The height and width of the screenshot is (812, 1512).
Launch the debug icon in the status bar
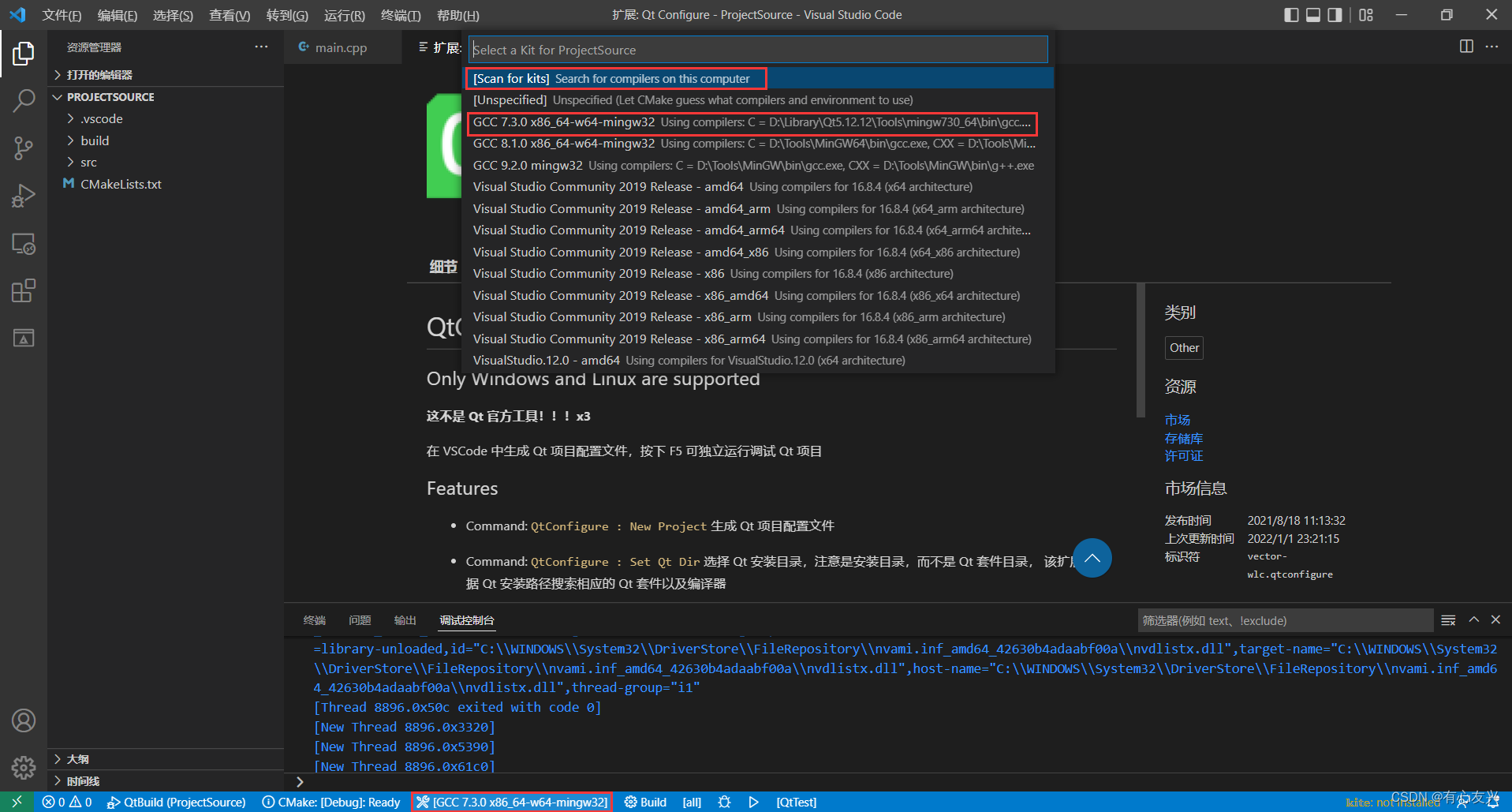724,802
